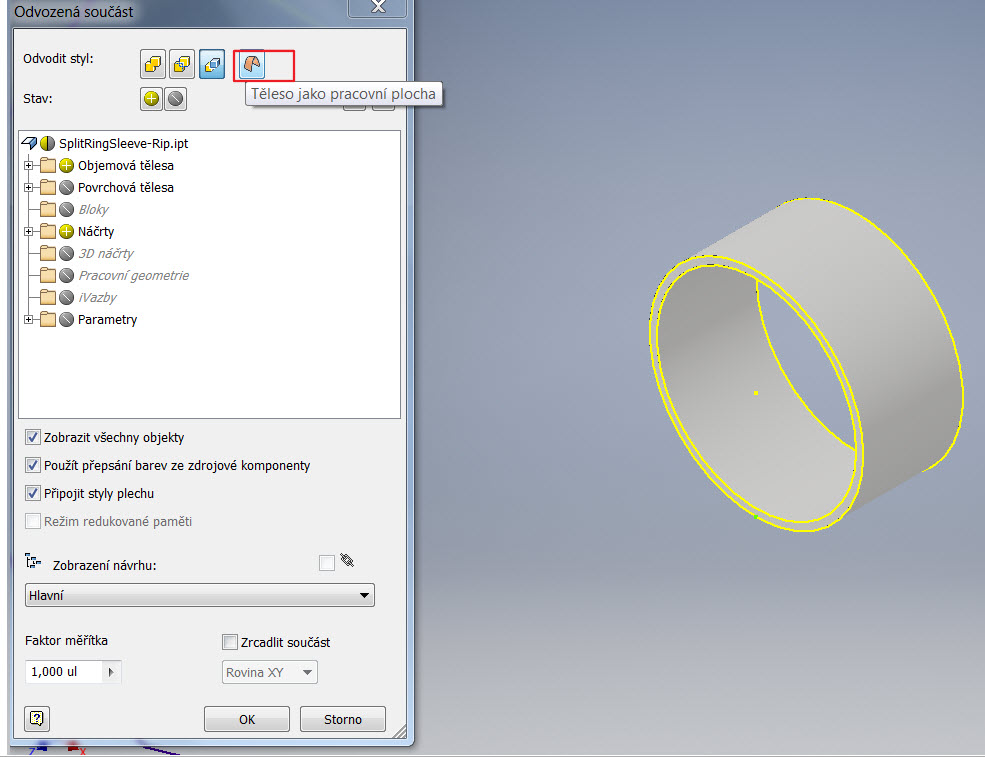985x757 pixels.
Task: Click the Bloky folder icon
Action: [48, 210]
